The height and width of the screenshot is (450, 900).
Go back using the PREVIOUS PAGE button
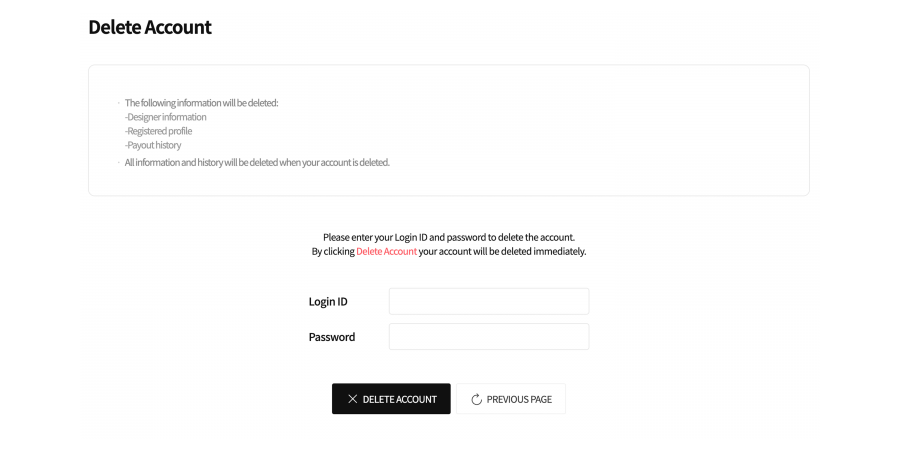[x=511, y=399]
